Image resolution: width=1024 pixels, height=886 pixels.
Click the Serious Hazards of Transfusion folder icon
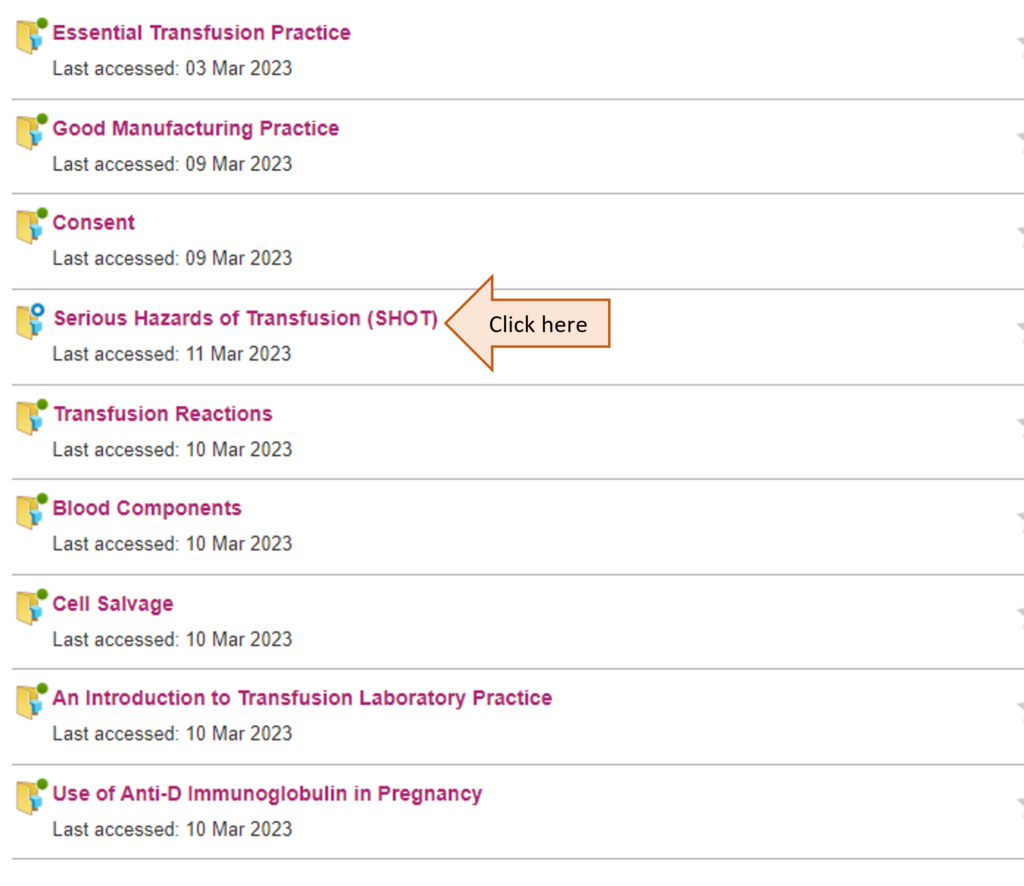pos(30,322)
